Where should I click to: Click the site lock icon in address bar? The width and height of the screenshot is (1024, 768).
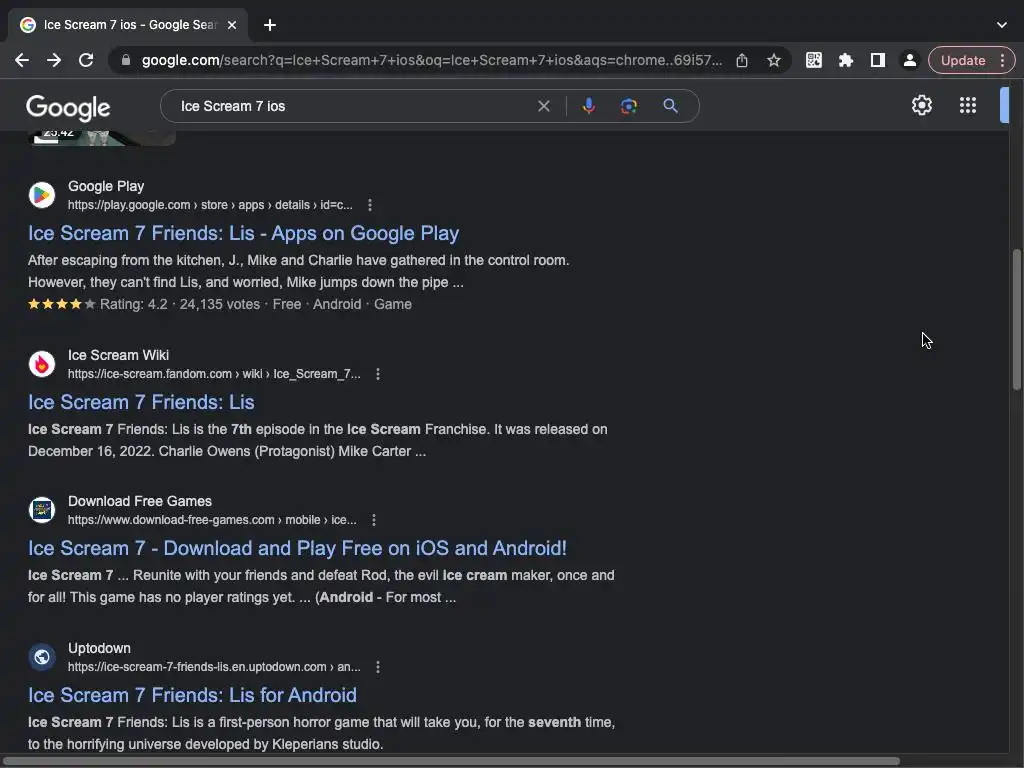[126, 60]
